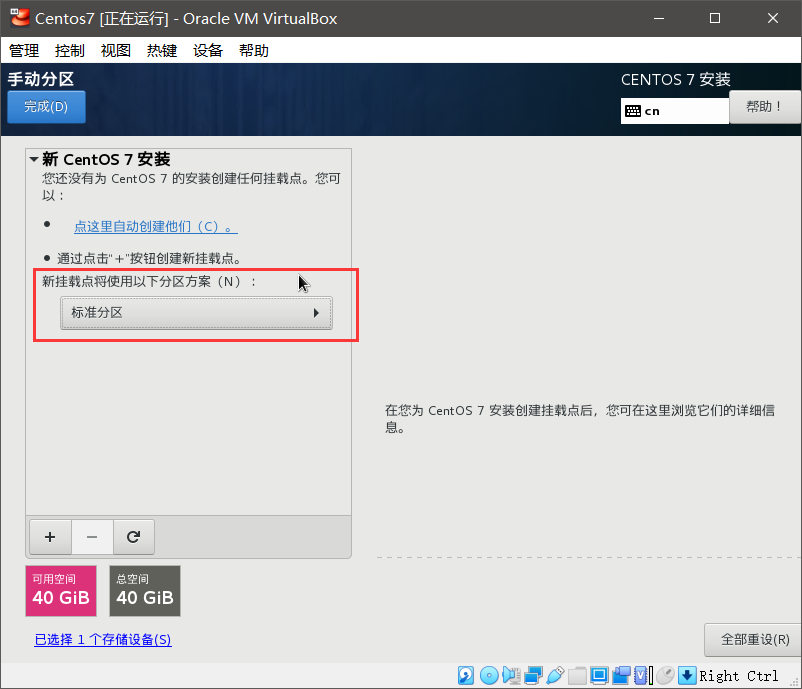The image size is (802, 689).
Task: Click the CPU virtualization status icon
Action: point(643,675)
